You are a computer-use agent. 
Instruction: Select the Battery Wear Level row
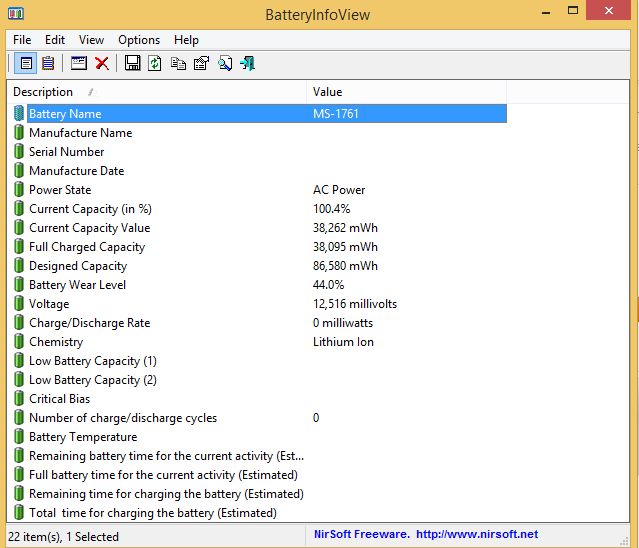coord(77,285)
